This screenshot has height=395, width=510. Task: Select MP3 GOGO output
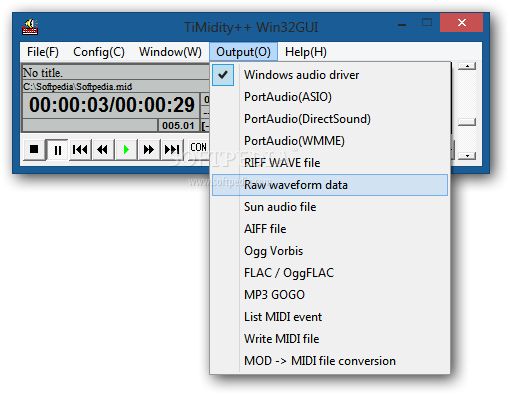(330, 295)
